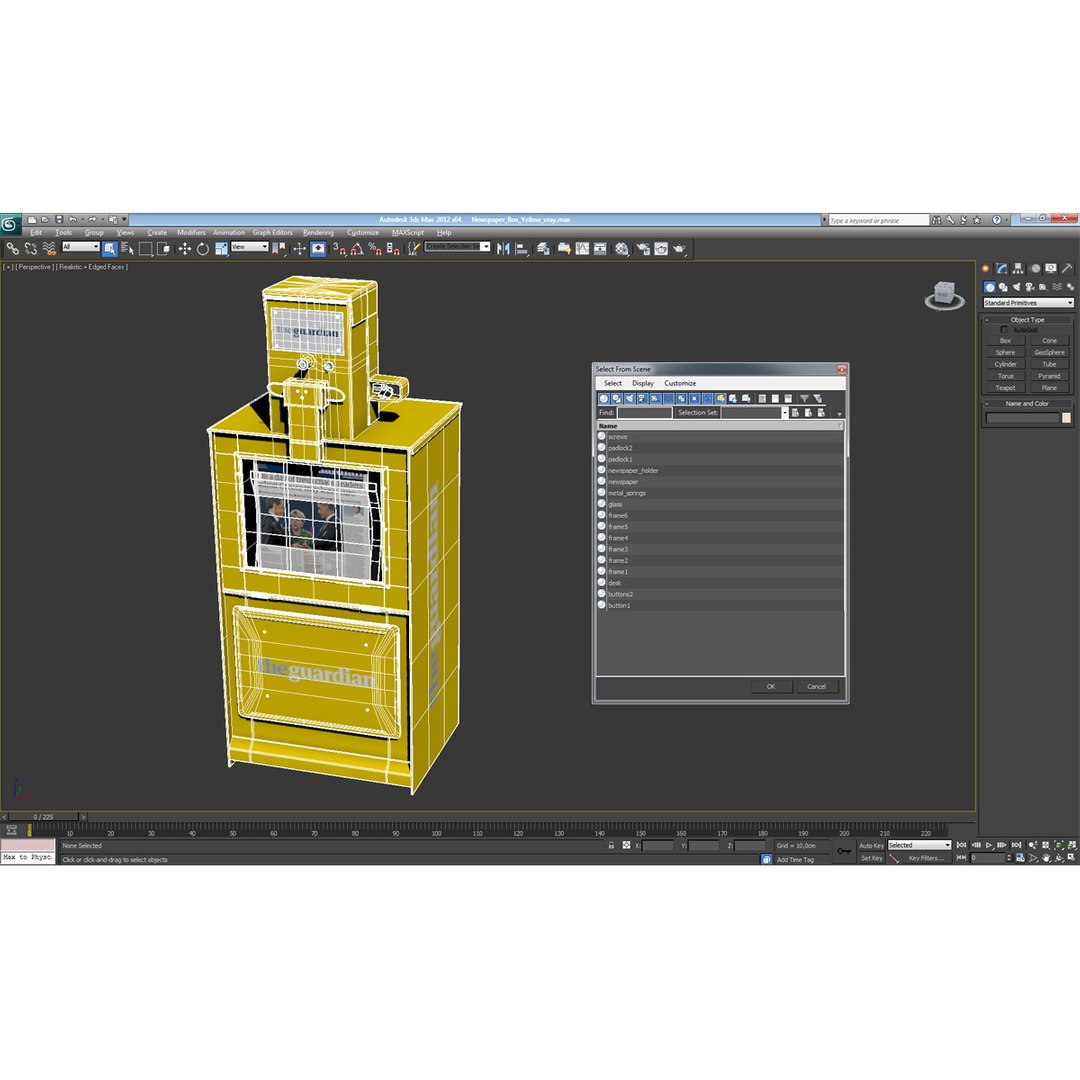Activate Bind to Space Warp tool
The height and width of the screenshot is (1080, 1080).
[49, 249]
